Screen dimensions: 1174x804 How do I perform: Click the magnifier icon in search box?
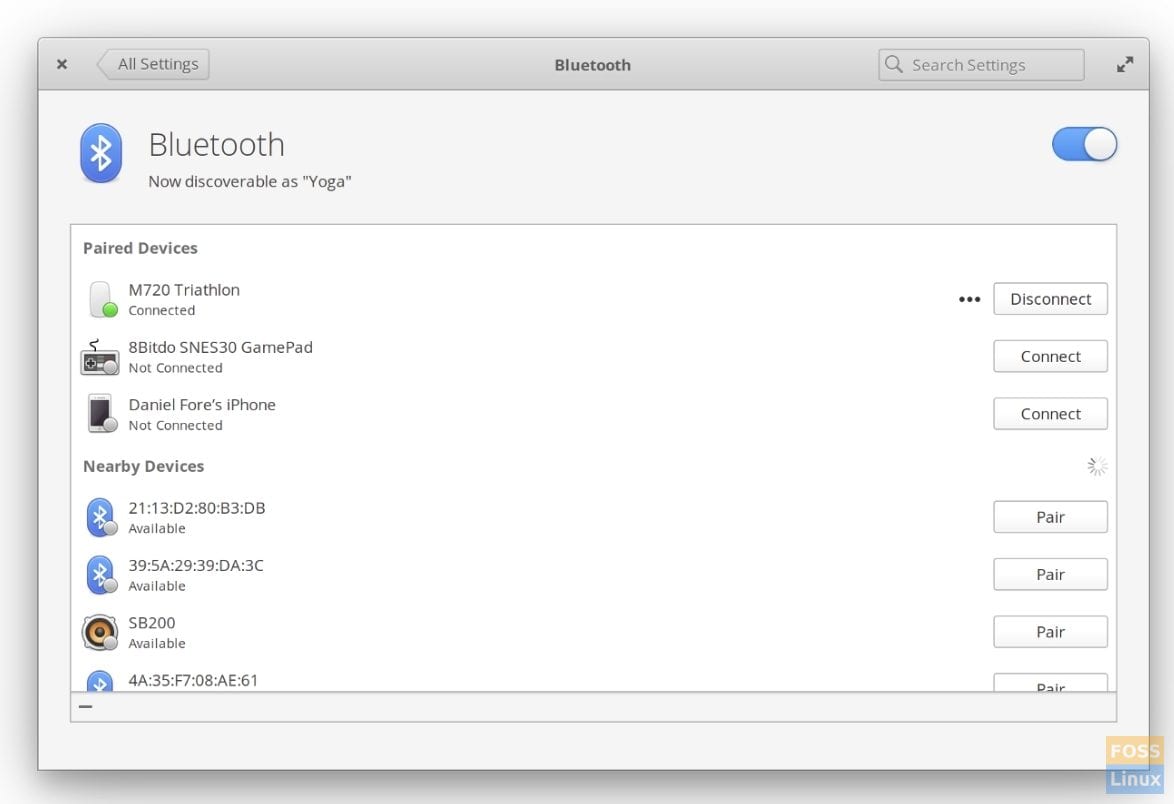tap(893, 64)
